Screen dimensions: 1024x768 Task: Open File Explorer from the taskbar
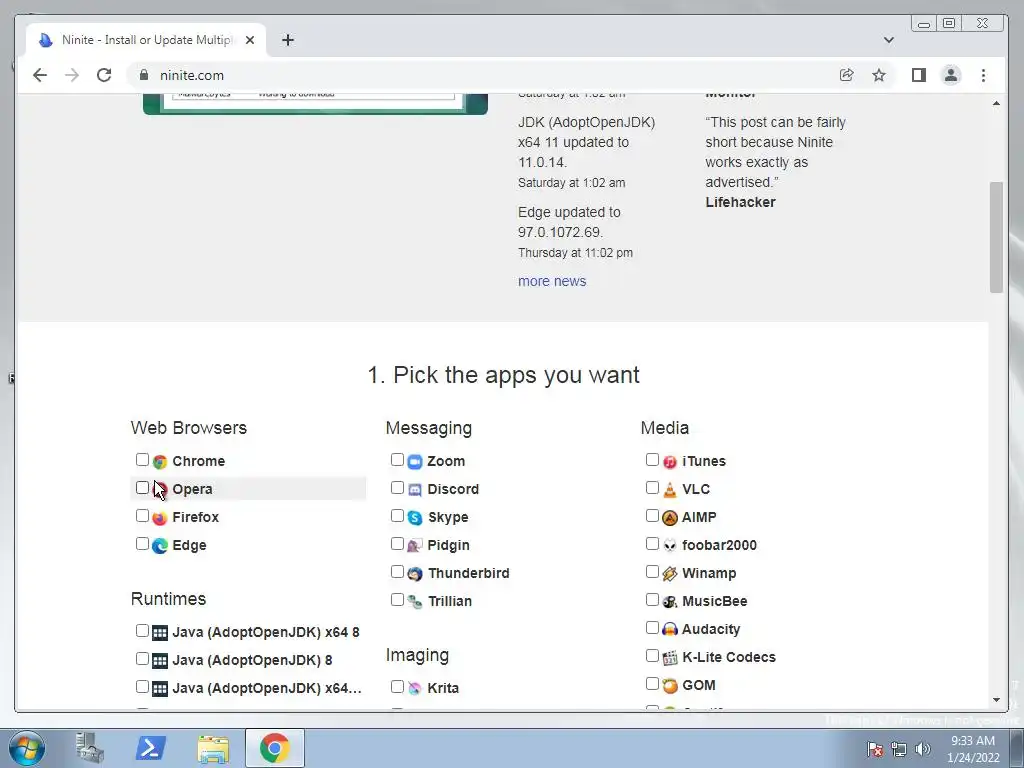point(213,748)
